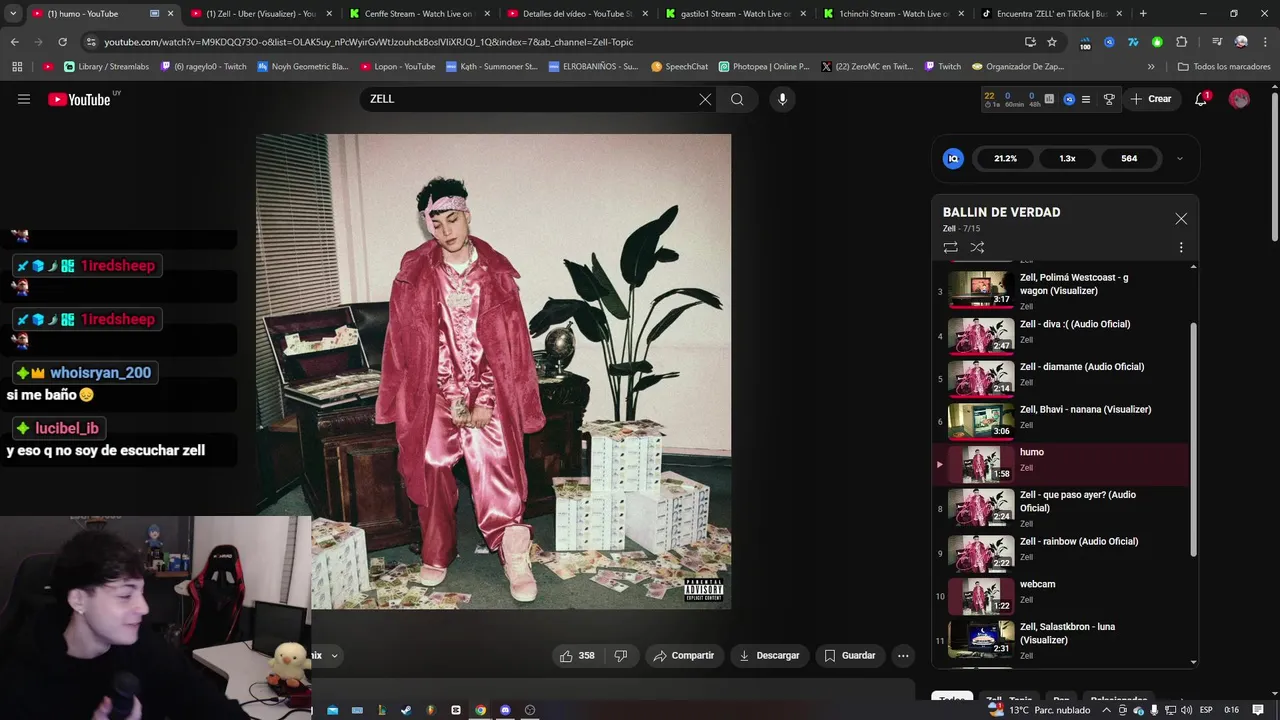The height and width of the screenshot is (720, 1280).
Task: Click the install app icon in address bar
Action: point(1030,42)
